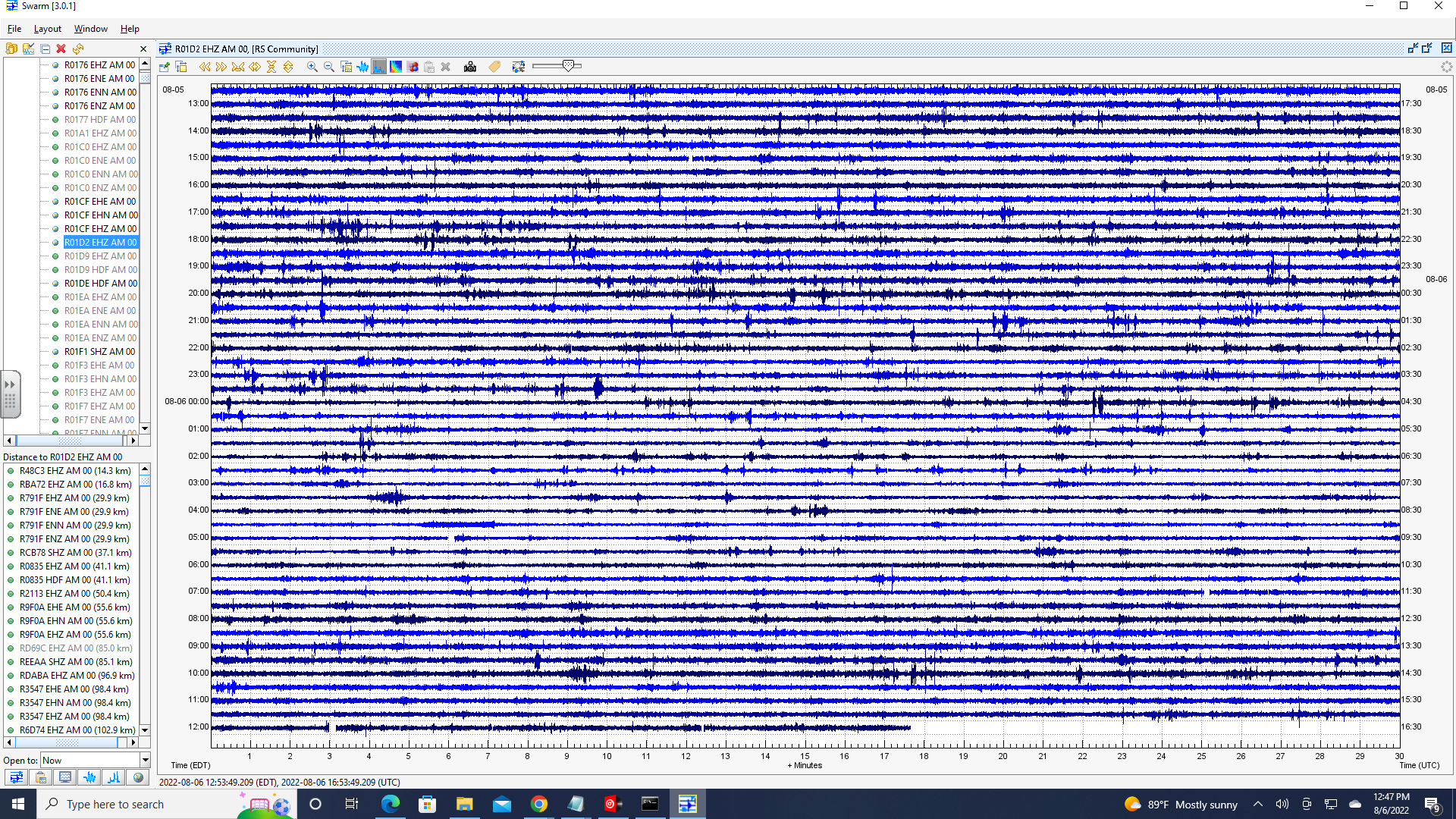Switch inset to spectra view
The image size is (1456, 819).
pyautogui.click(x=379, y=67)
